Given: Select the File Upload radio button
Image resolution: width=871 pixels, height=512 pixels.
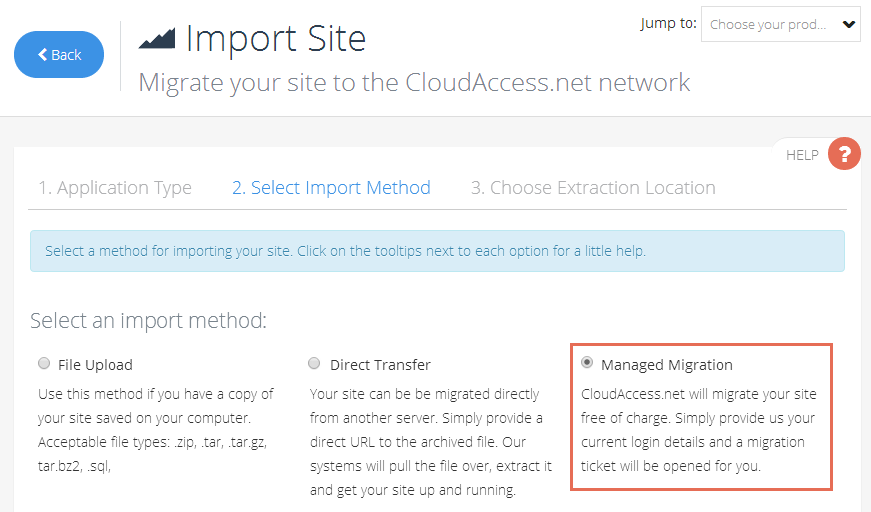Looking at the screenshot, I should [x=44, y=363].
